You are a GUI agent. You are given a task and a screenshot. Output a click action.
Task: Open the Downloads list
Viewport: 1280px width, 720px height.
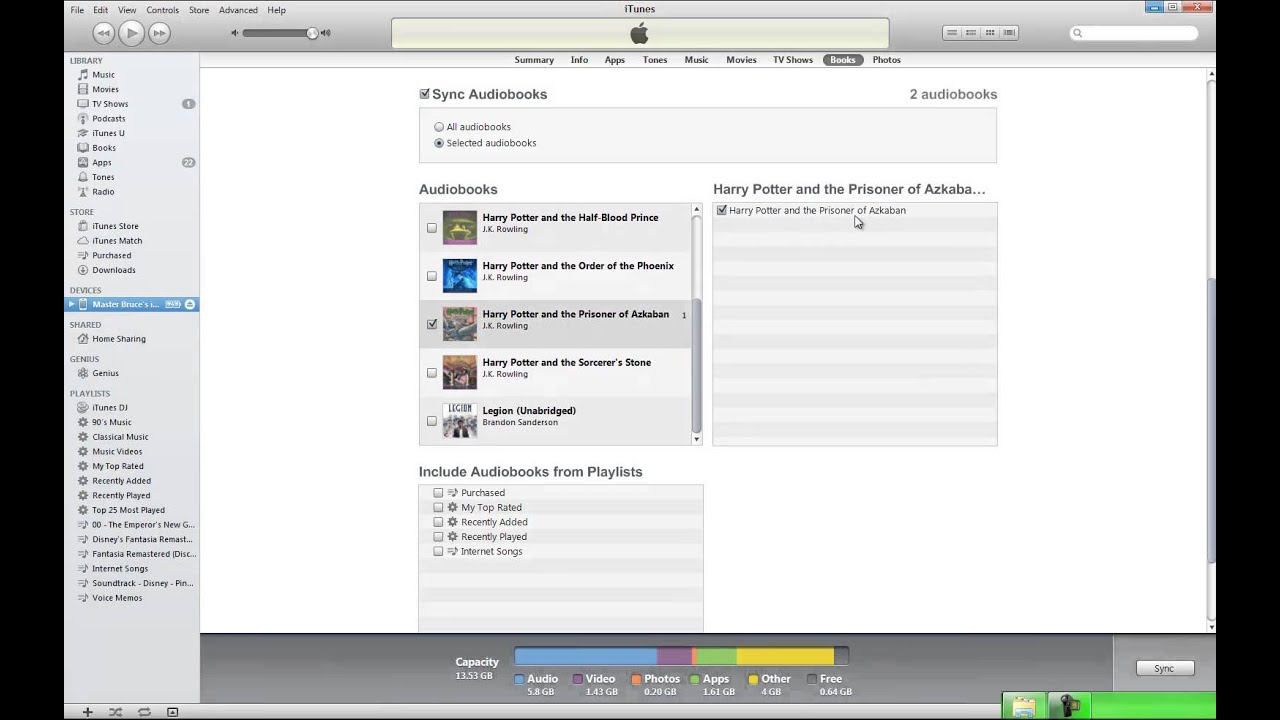coord(113,270)
